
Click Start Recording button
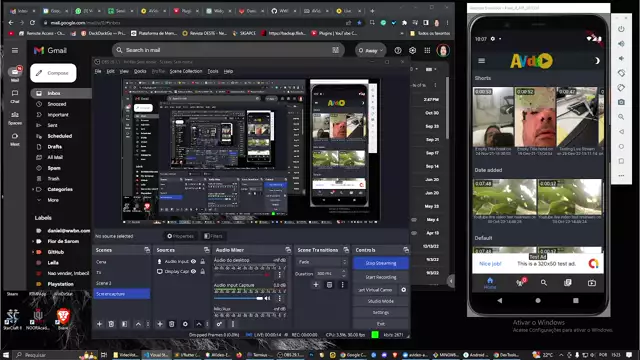(x=381, y=277)
